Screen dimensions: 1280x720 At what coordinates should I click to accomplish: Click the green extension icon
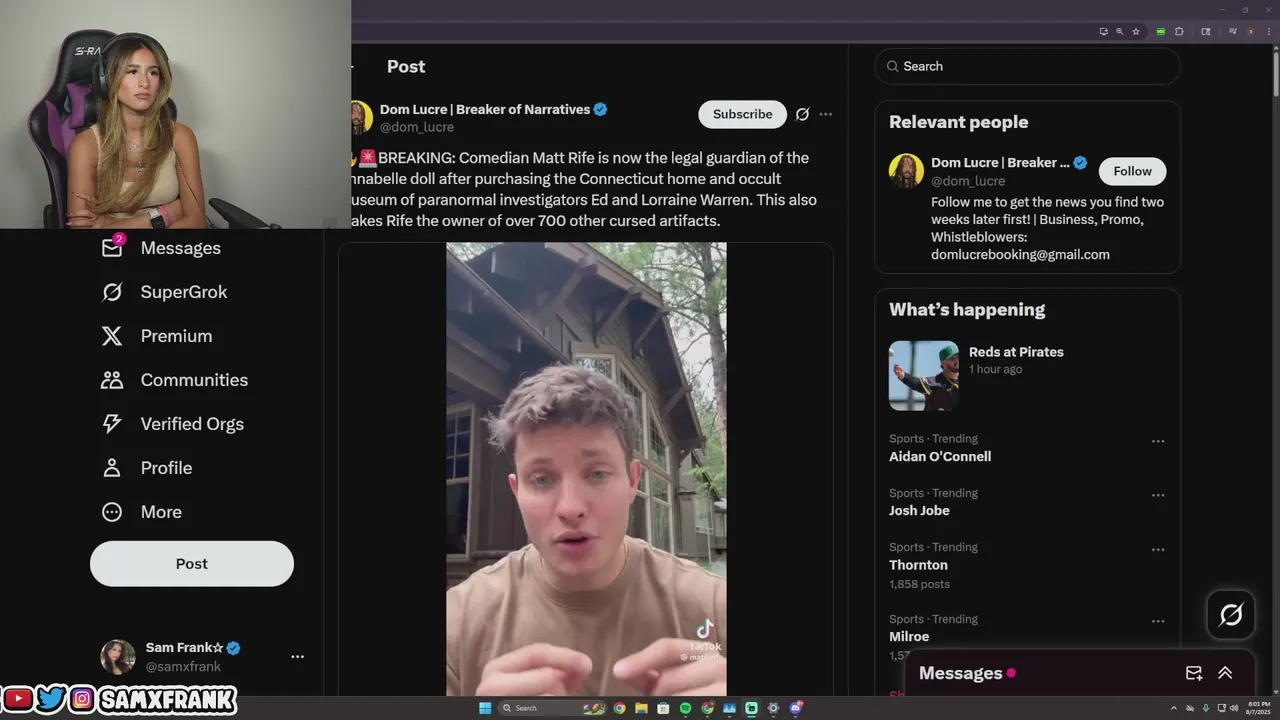point(1161,31)
